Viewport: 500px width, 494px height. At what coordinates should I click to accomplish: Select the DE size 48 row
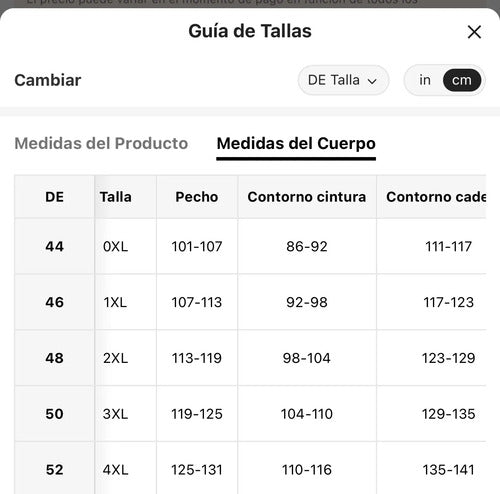[x=250, y=358]
